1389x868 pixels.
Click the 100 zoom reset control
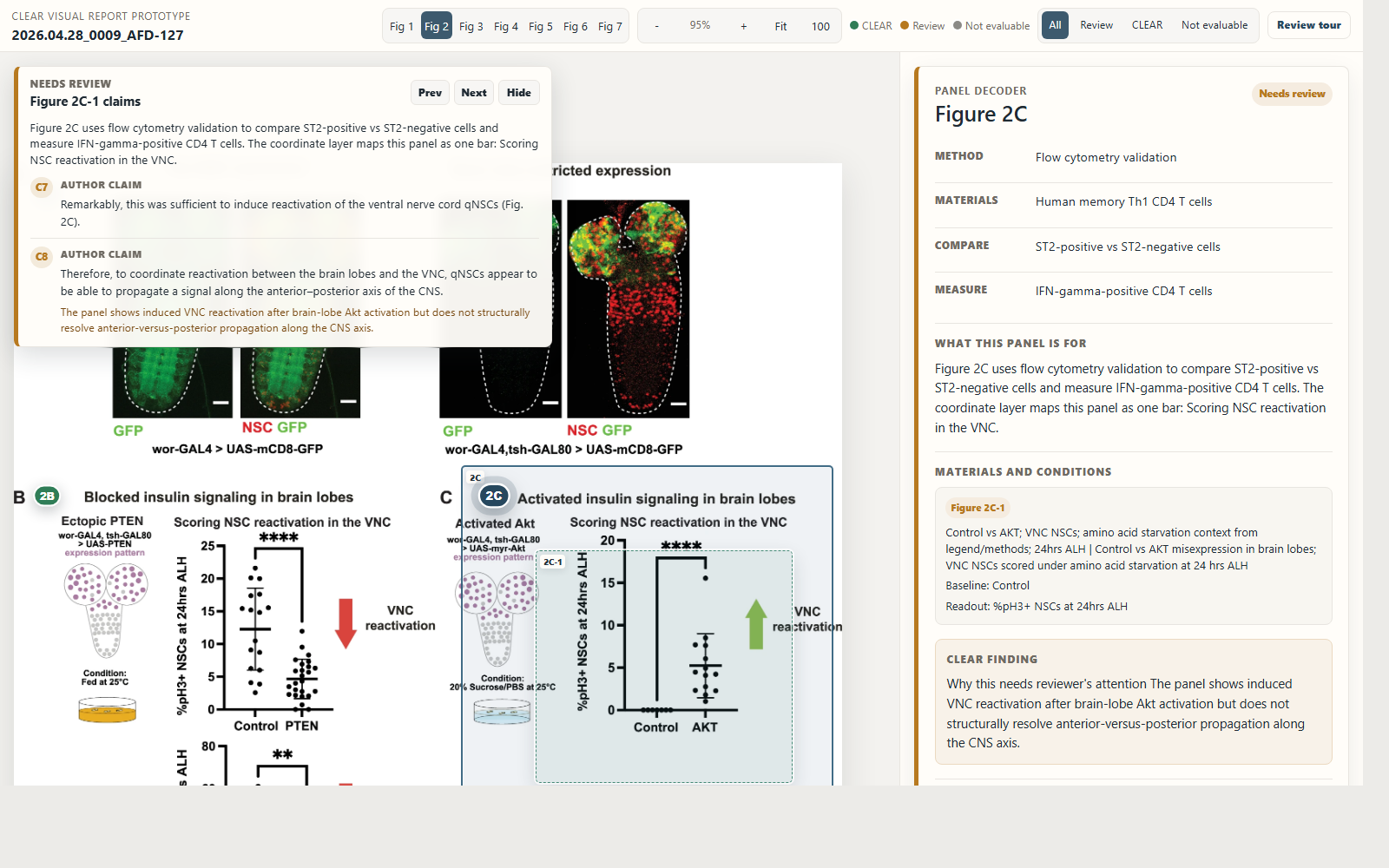tap(820, 27)
